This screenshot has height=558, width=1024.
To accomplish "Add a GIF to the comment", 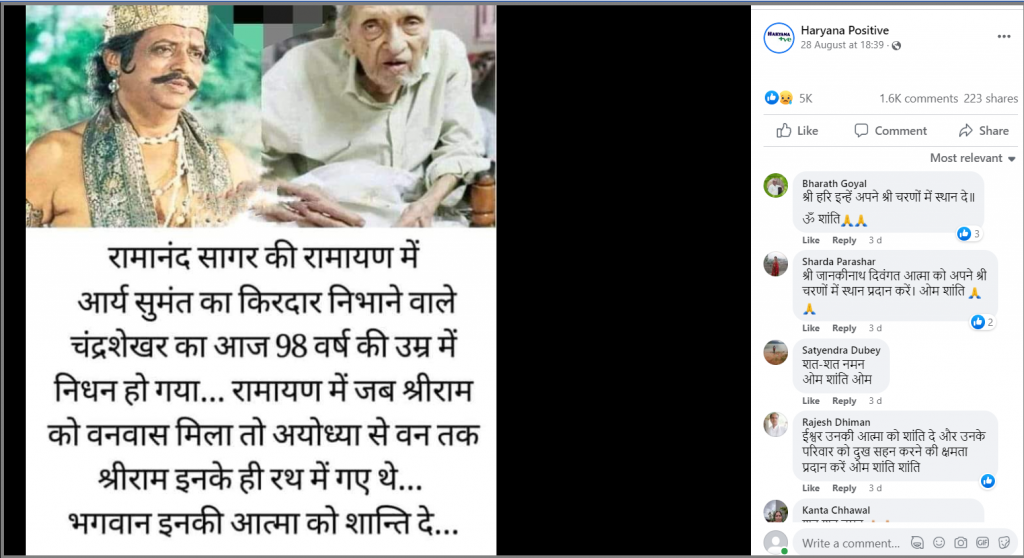I will tap(982, 542).
